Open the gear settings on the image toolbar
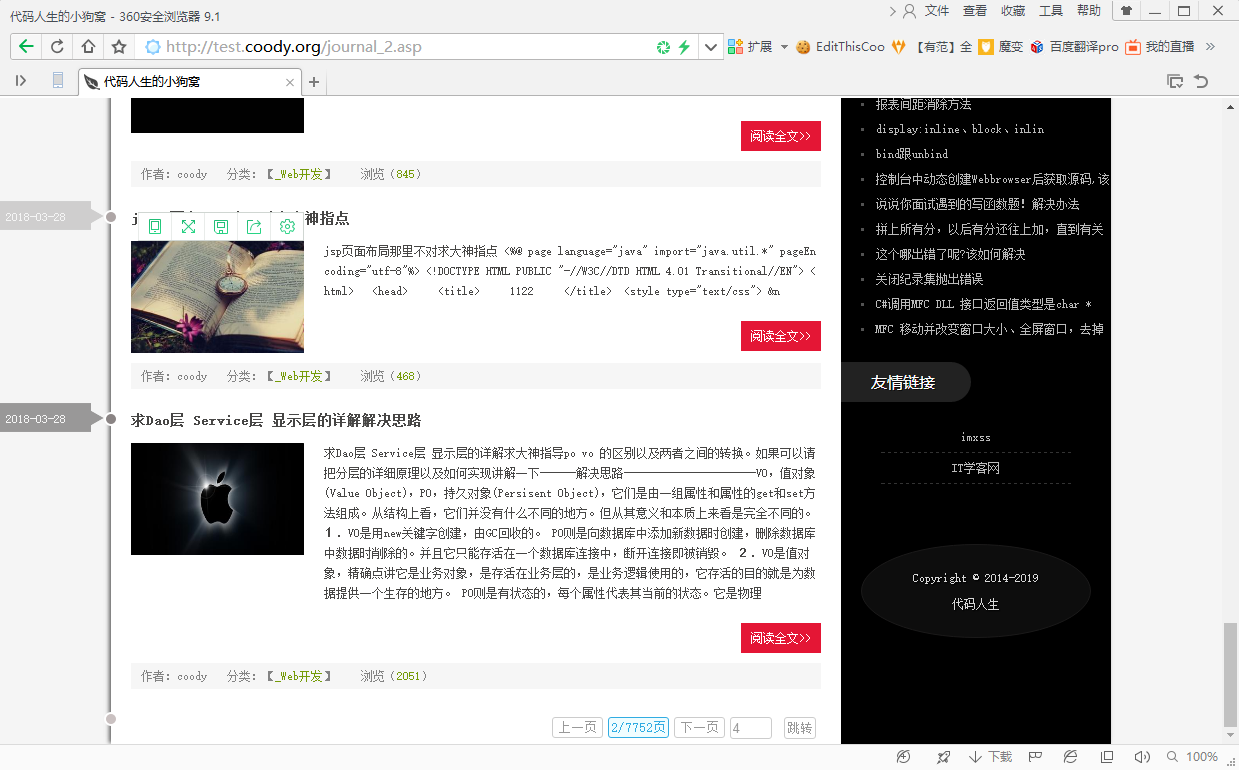The height and width of the screenshot is (770, 1239). click(287, 227)
